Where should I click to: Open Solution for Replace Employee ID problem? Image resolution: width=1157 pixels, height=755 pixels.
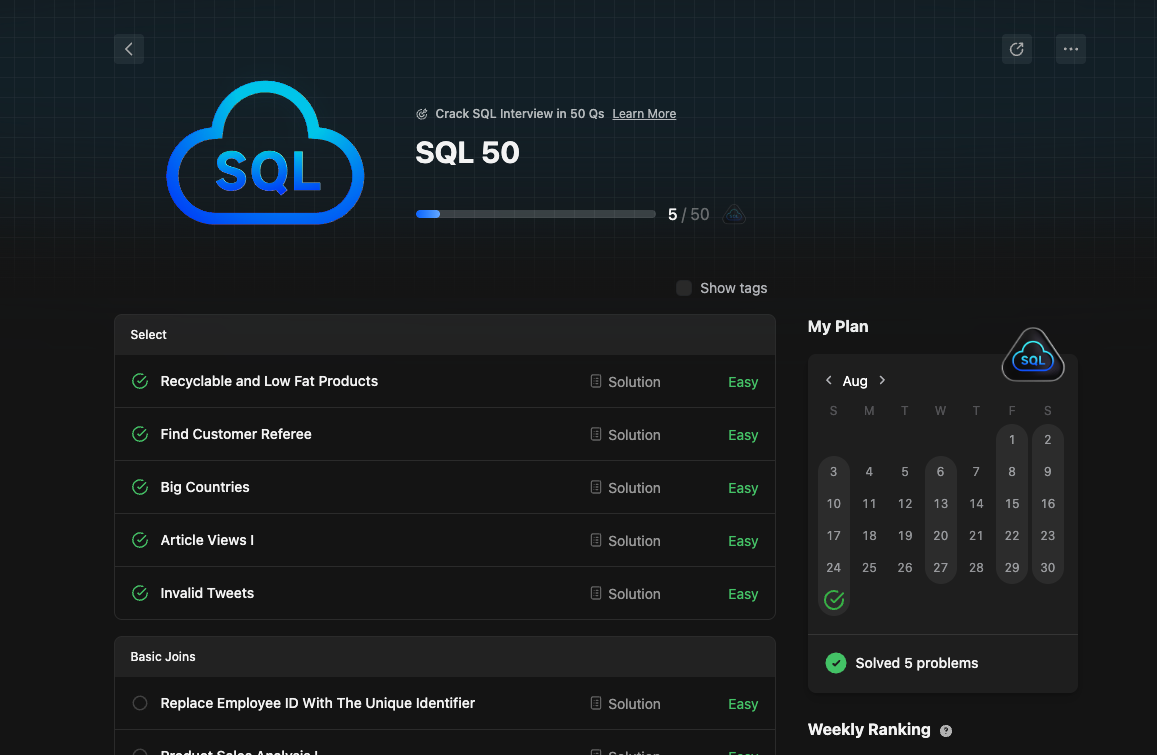pos(625,704)
